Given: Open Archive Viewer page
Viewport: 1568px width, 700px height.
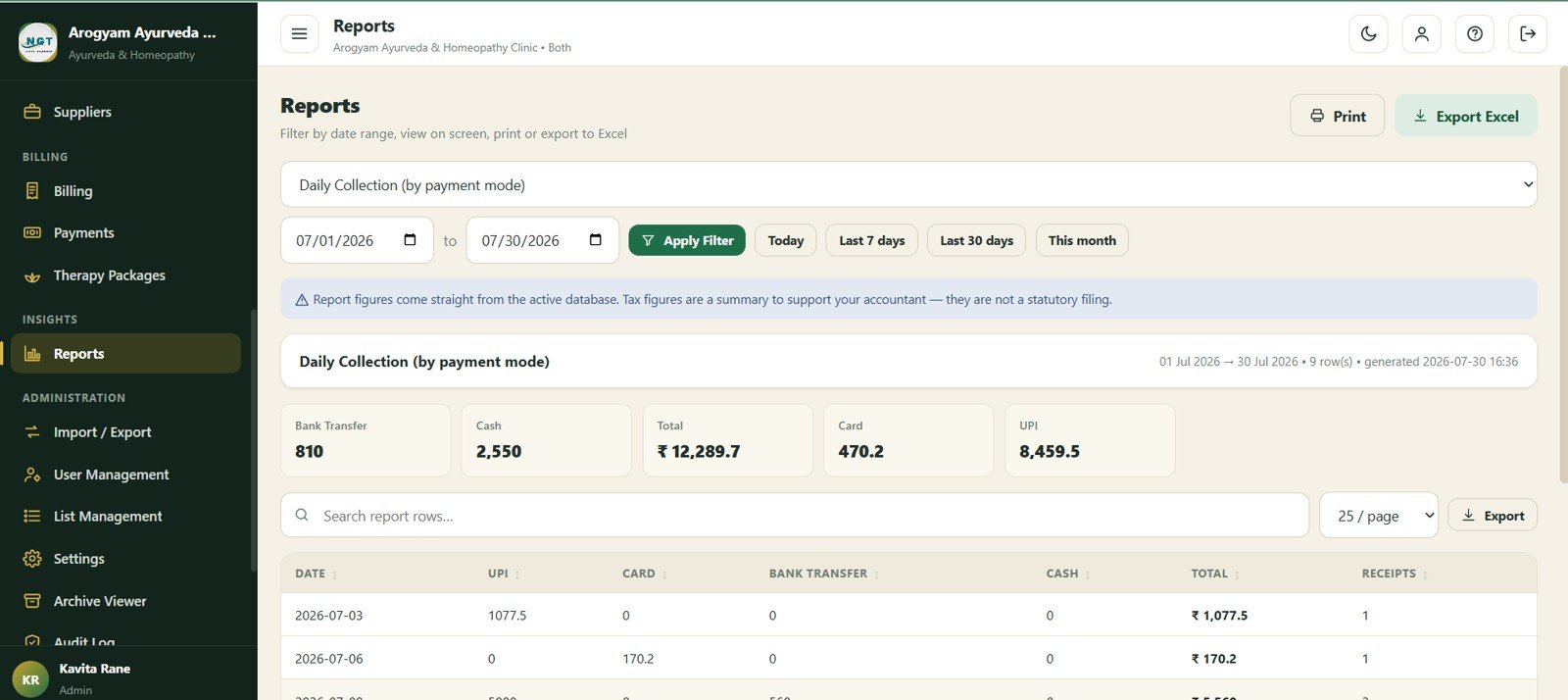Looking at the screenshot, I should [125, 601].
